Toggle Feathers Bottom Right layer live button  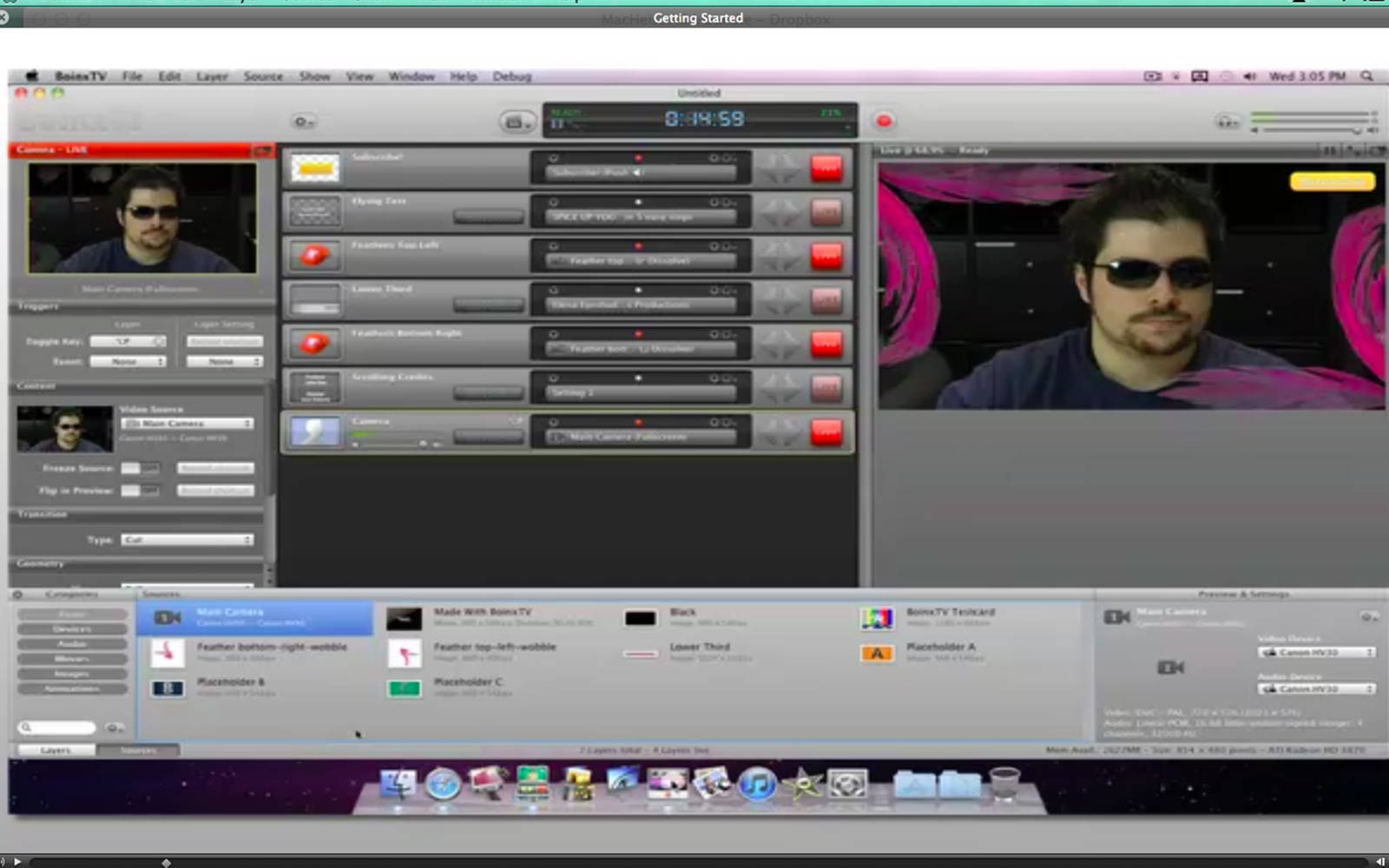coord(826,344)
